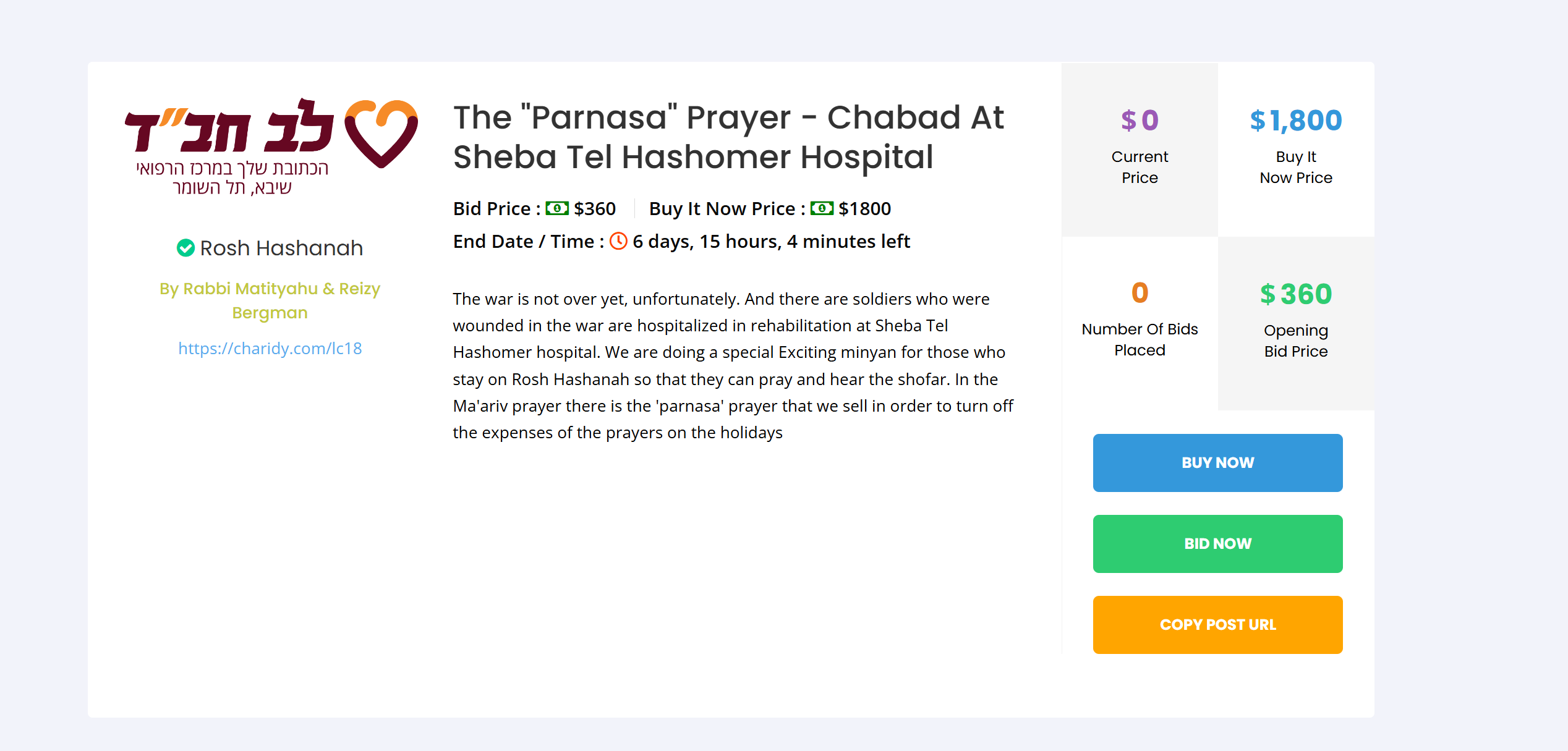Click the $0 Current Price tile
This screenshot has height=751, width=1568.
[1140, 149]
